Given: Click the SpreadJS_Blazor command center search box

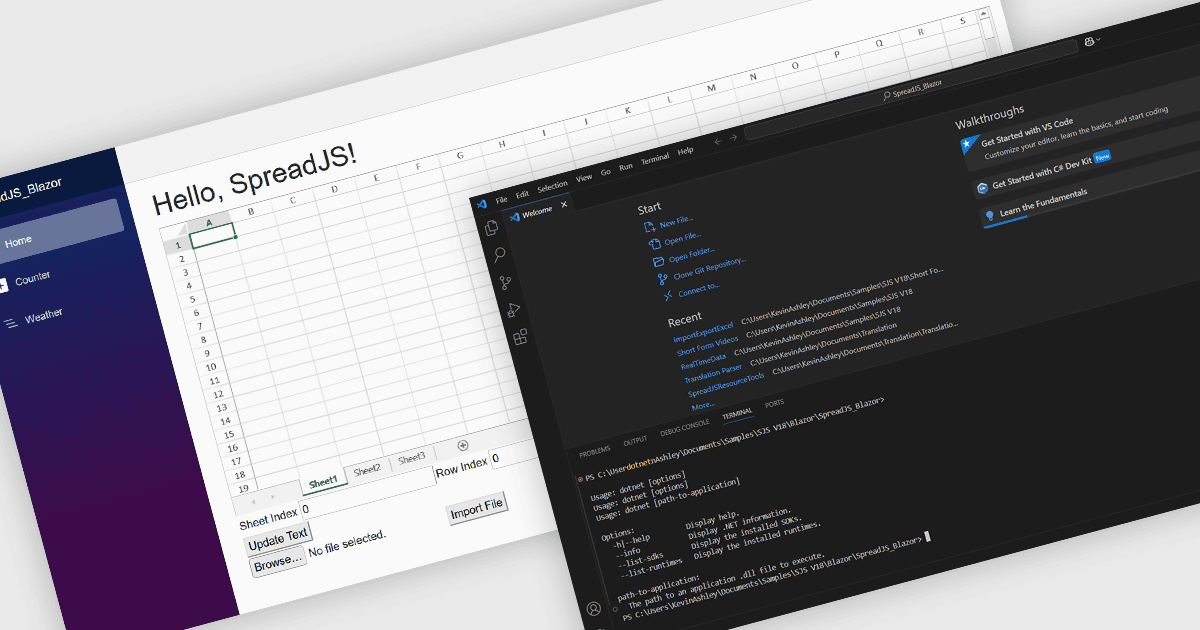Looking at the screenshot, I should point(911,89).
